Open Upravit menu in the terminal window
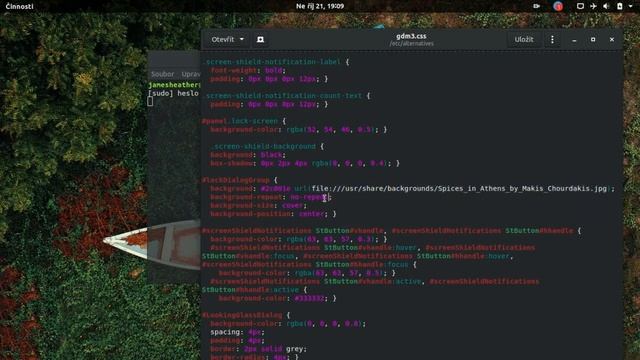Viewport: 640px width, 360px height. coord(191,74)
